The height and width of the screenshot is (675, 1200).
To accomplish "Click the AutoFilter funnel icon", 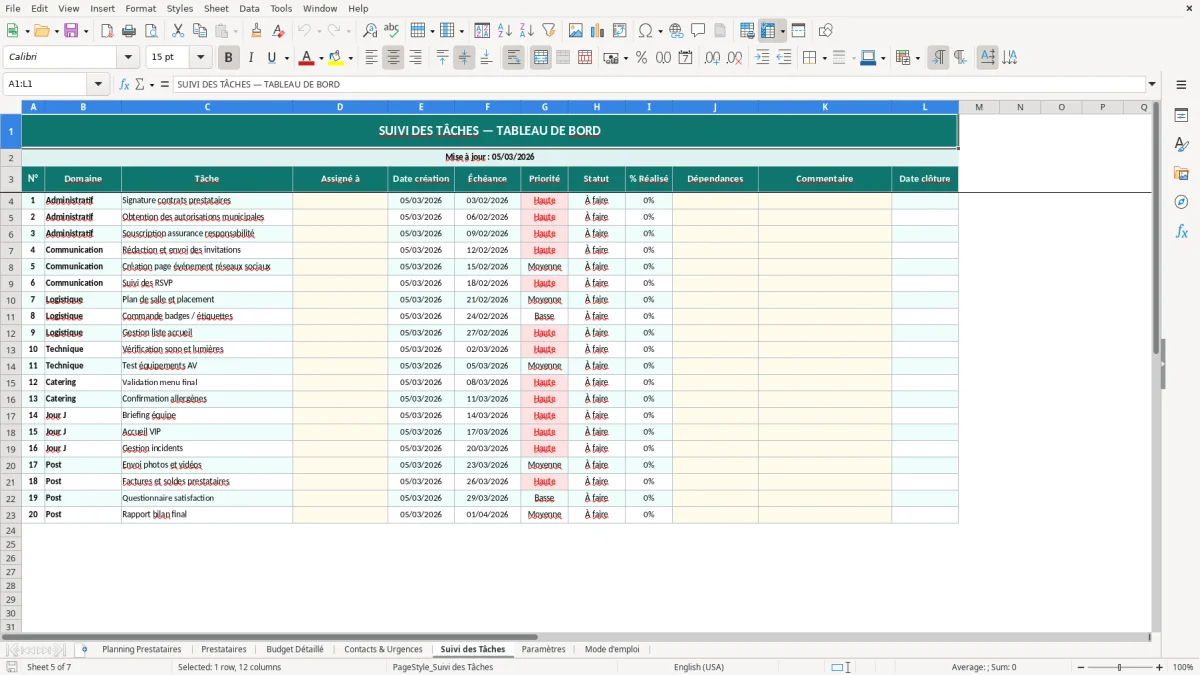I will [x=548, y=31].
